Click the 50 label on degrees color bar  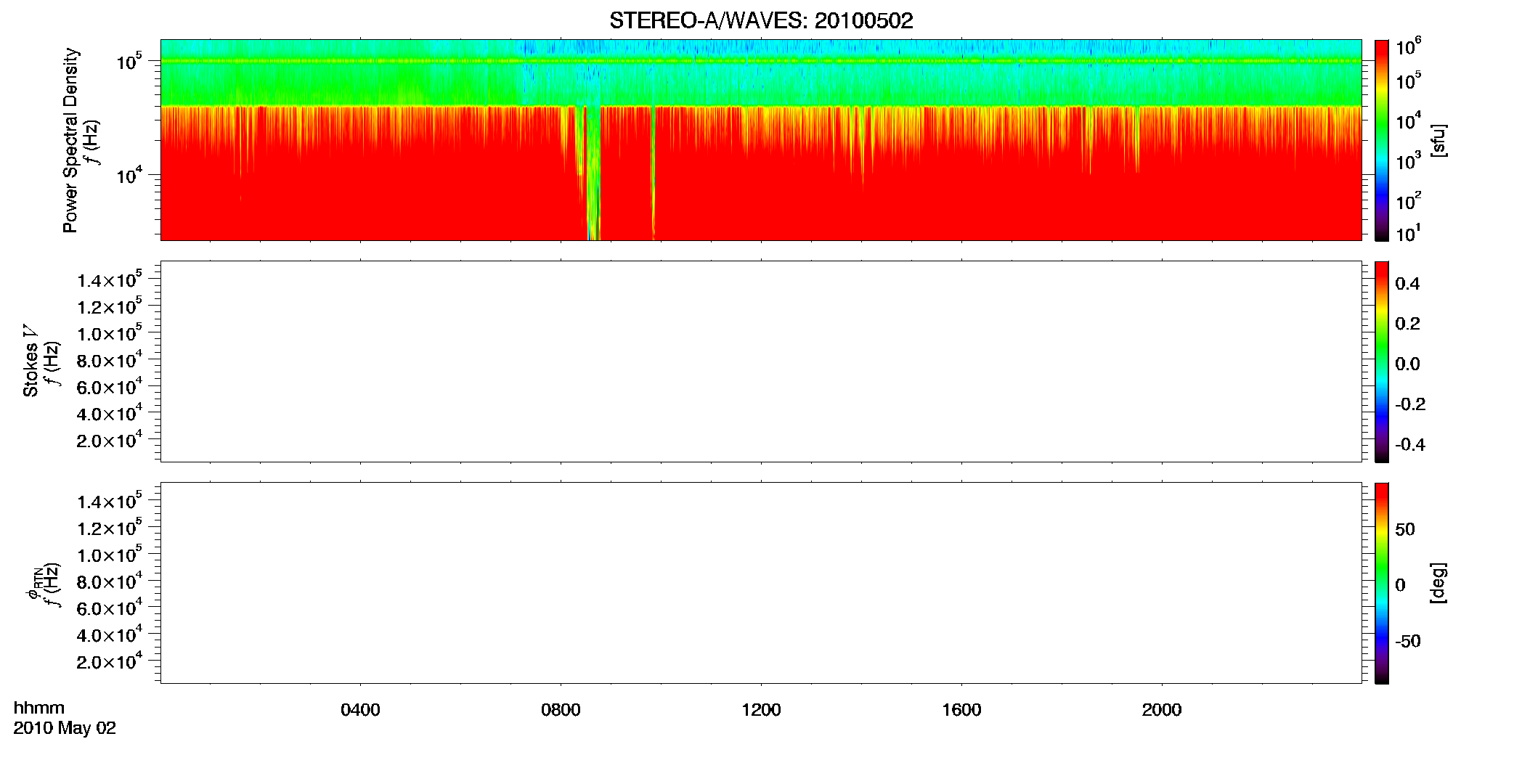(x=1405, y=529)
